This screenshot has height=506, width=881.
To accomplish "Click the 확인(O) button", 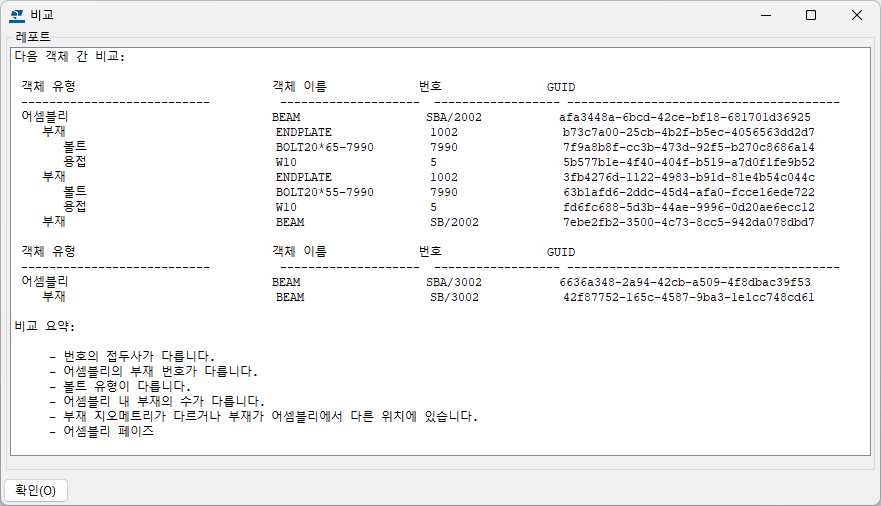I will (36, 490).
